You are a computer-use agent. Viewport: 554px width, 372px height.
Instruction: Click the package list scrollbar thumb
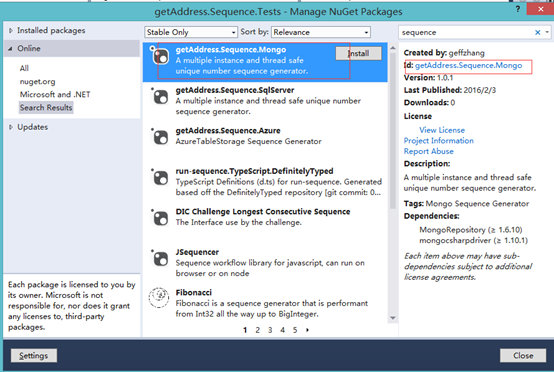[393, 131]
